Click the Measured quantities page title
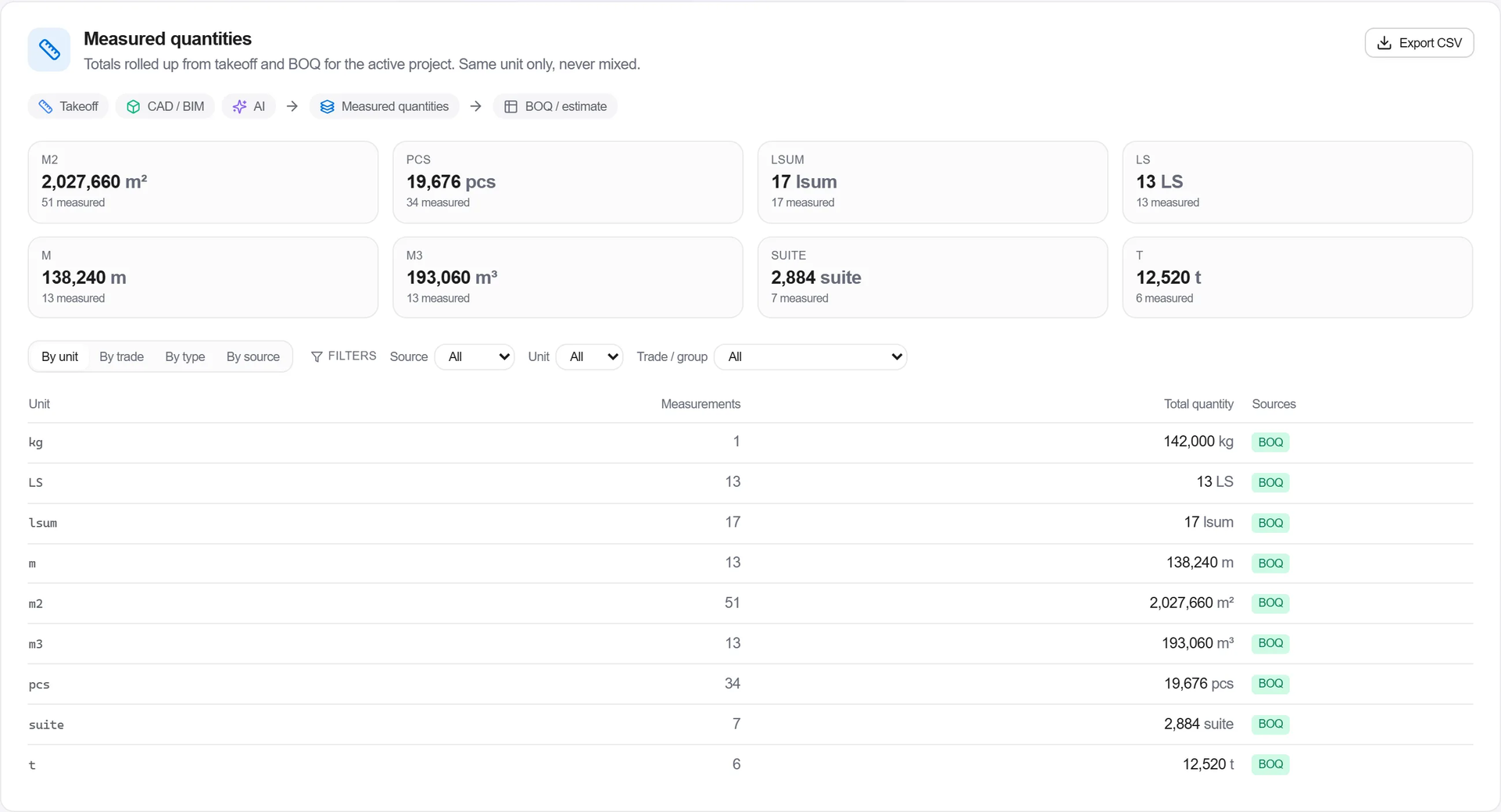This screenshot has width=1501, height=812. tap(167, 39)
